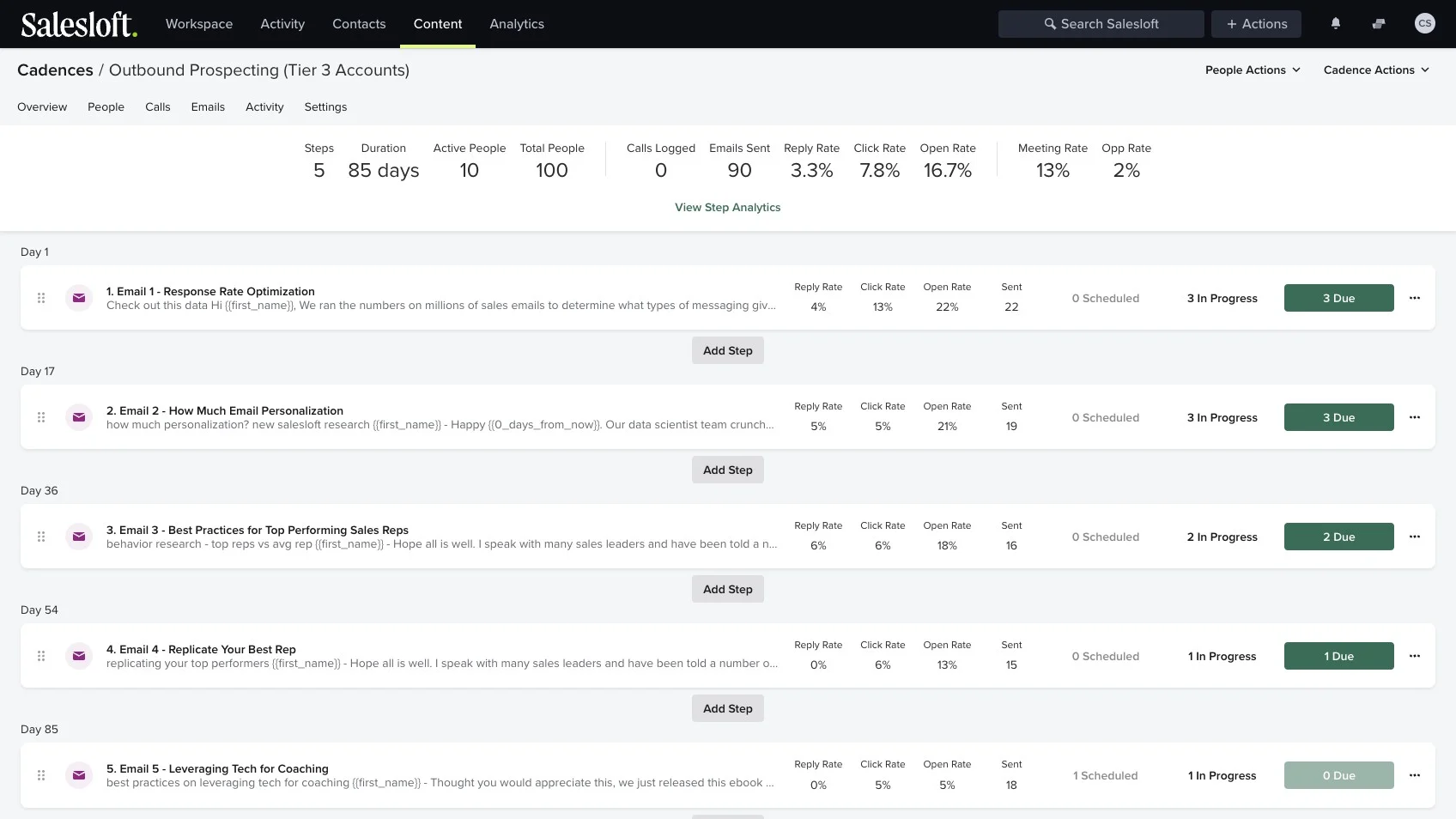Open Contacts in top navigation

(359, 24)
